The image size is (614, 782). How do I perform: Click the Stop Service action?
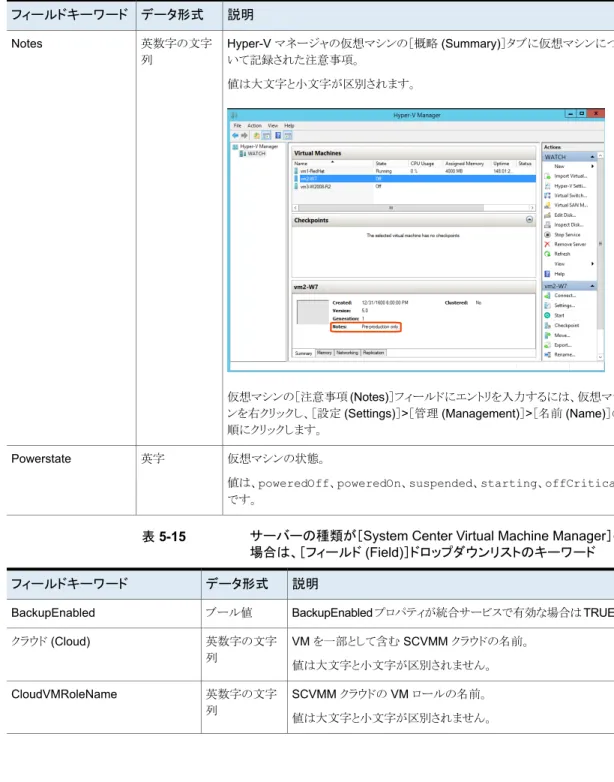563,234
